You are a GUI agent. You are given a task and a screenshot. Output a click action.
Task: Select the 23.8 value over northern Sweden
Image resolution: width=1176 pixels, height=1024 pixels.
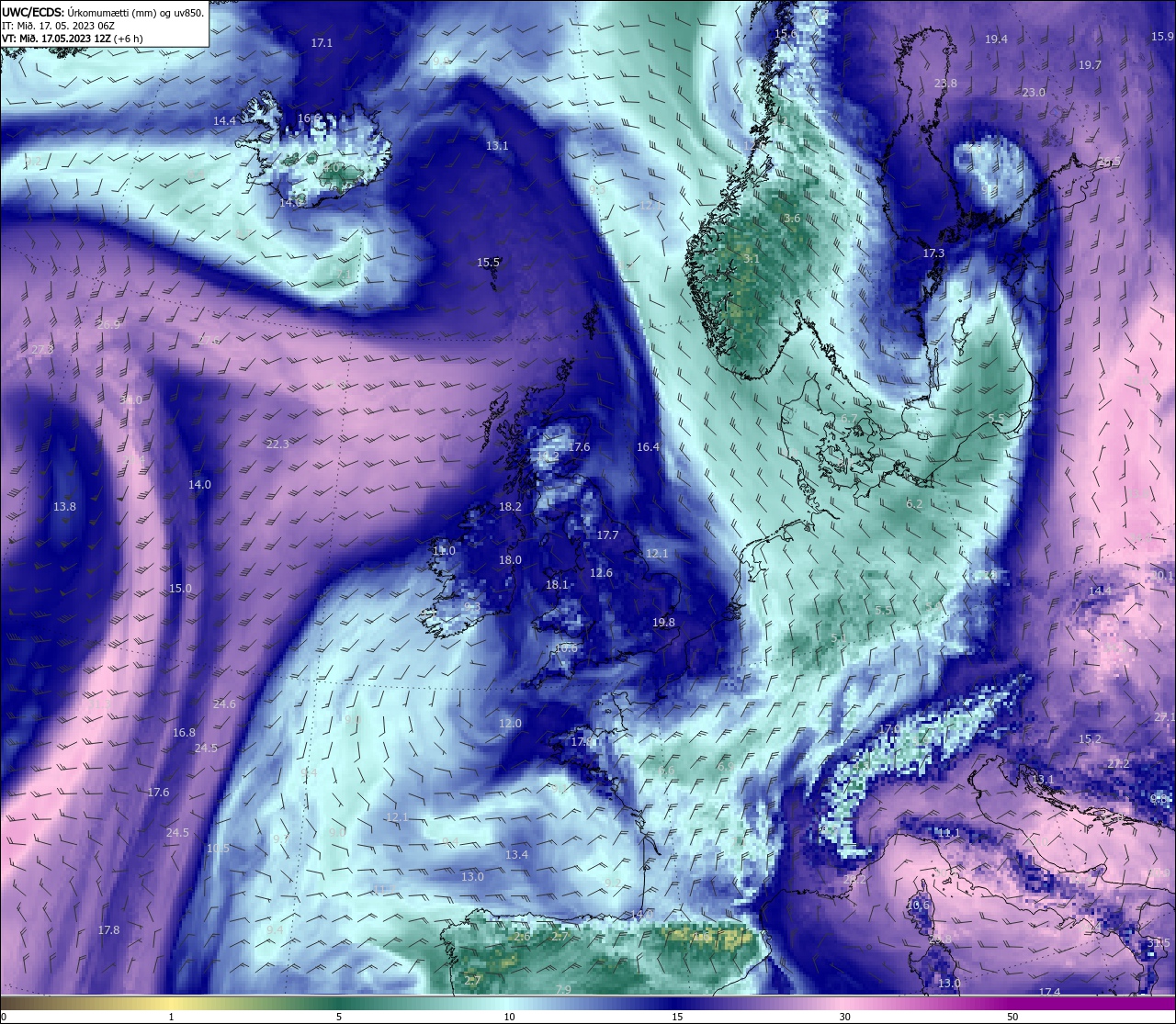coord(945,84)
